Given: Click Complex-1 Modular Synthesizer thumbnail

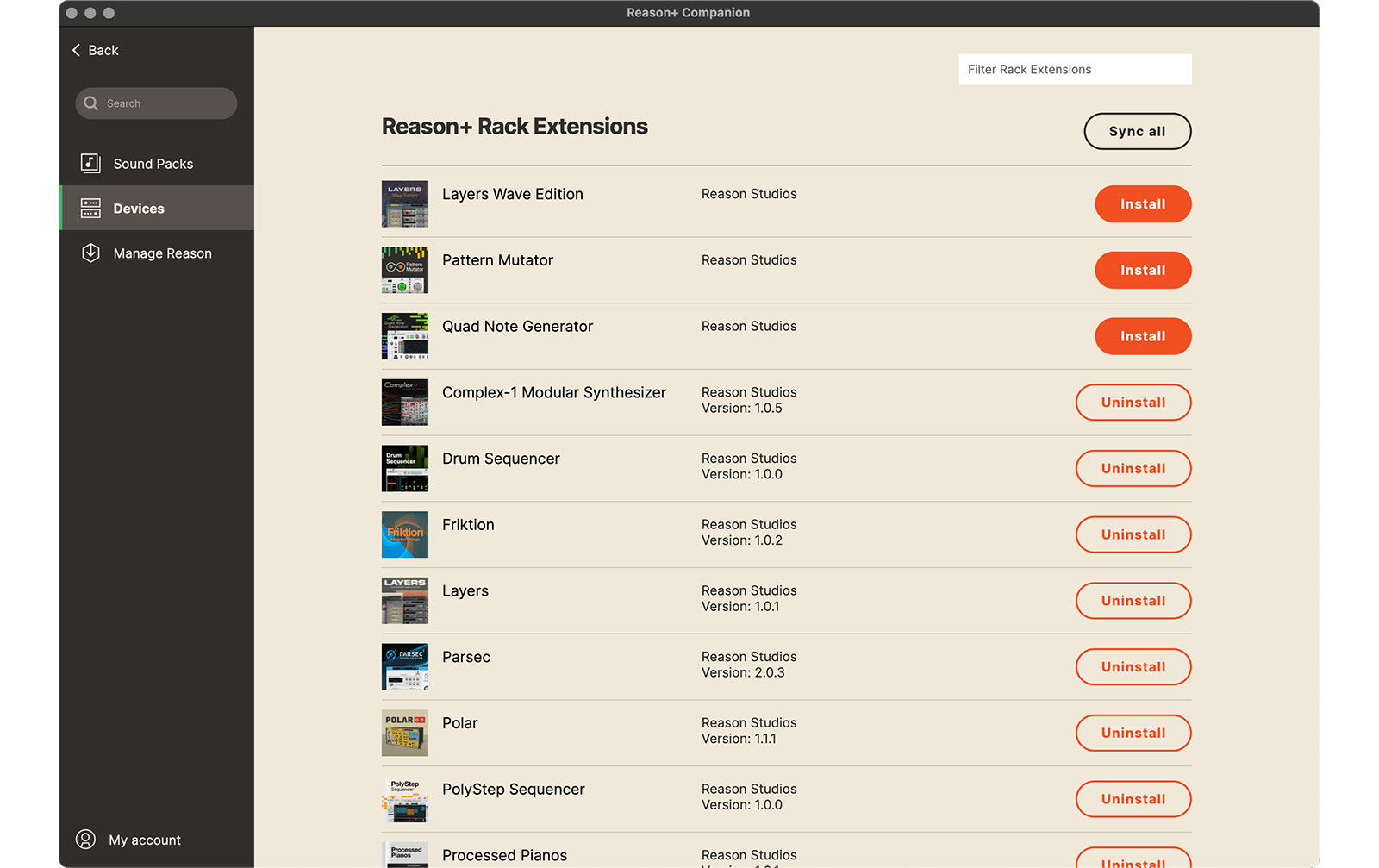Looking at the screenshot, I should click(x=405, y=403).
